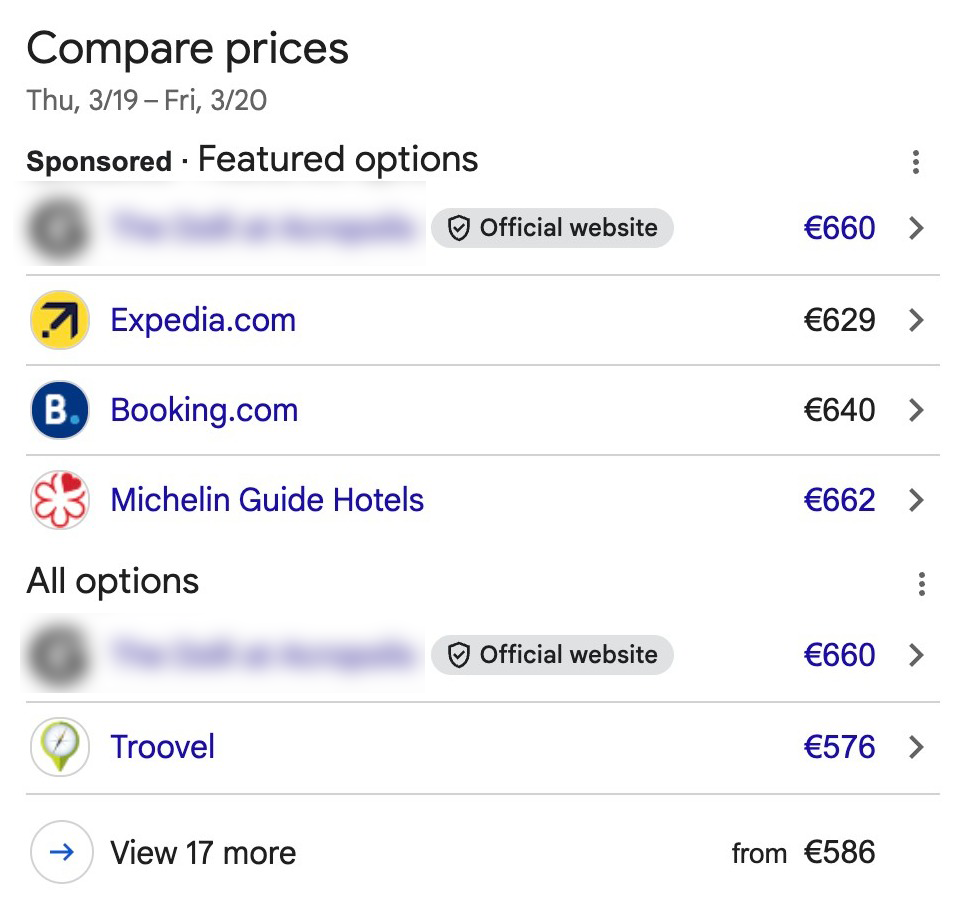This screenshot has width=956, height=906.
Task: Expand the Expedia.com price row chevron
Action: click(916, 320)
